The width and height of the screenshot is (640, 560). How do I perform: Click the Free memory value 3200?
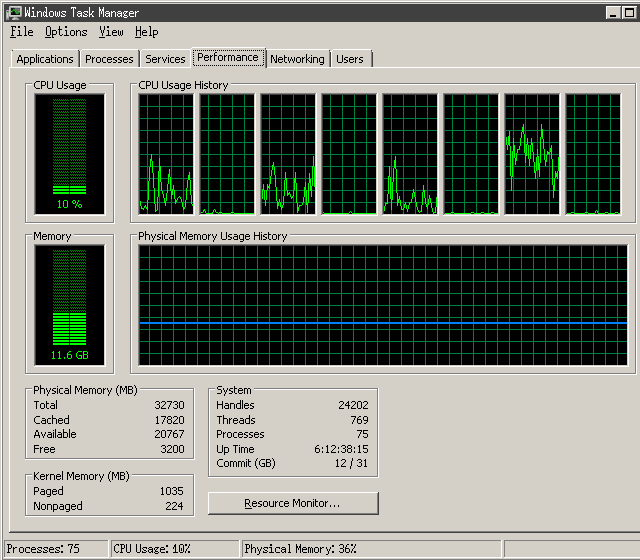(172, 449)
